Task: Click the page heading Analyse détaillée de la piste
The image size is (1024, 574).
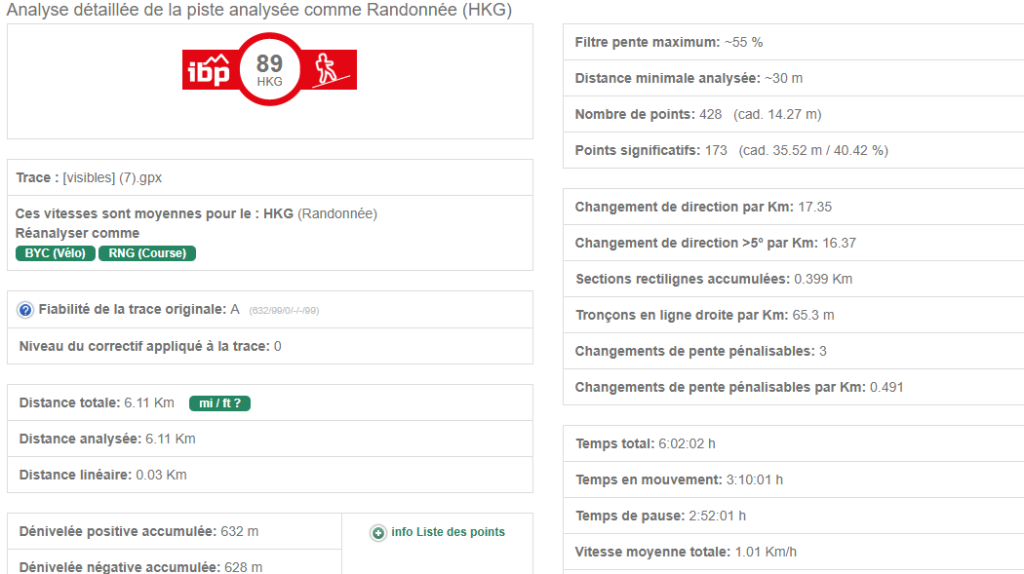Action: click(259, 11)
